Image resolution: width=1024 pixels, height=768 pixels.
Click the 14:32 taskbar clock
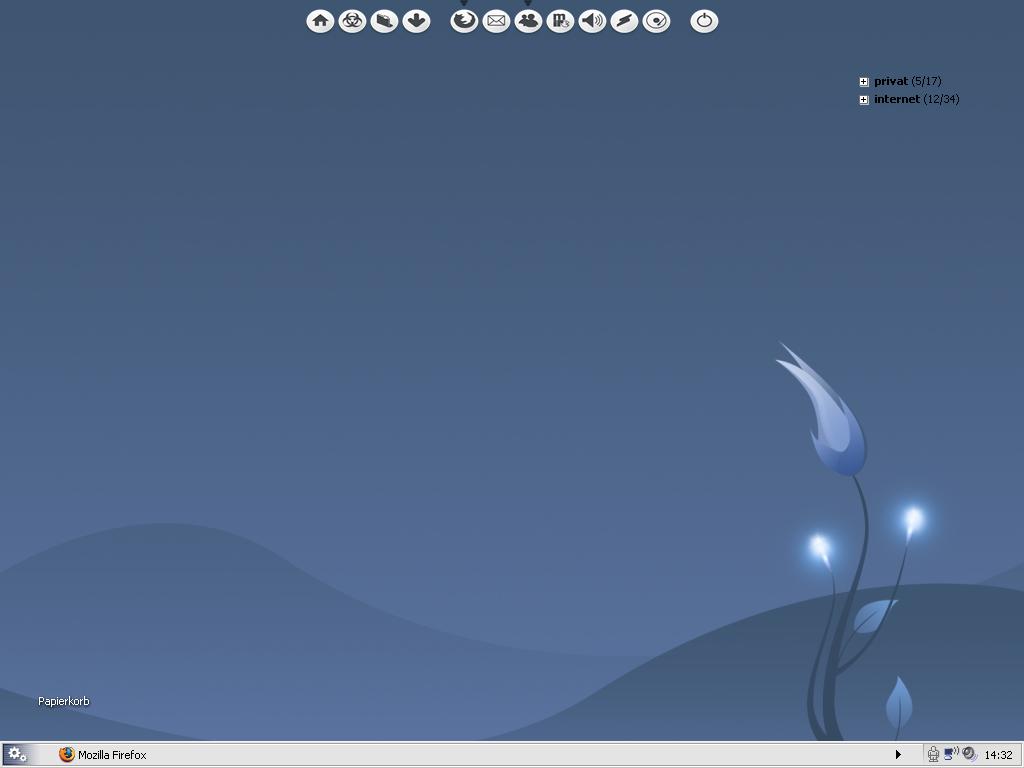tap(998, 755)
